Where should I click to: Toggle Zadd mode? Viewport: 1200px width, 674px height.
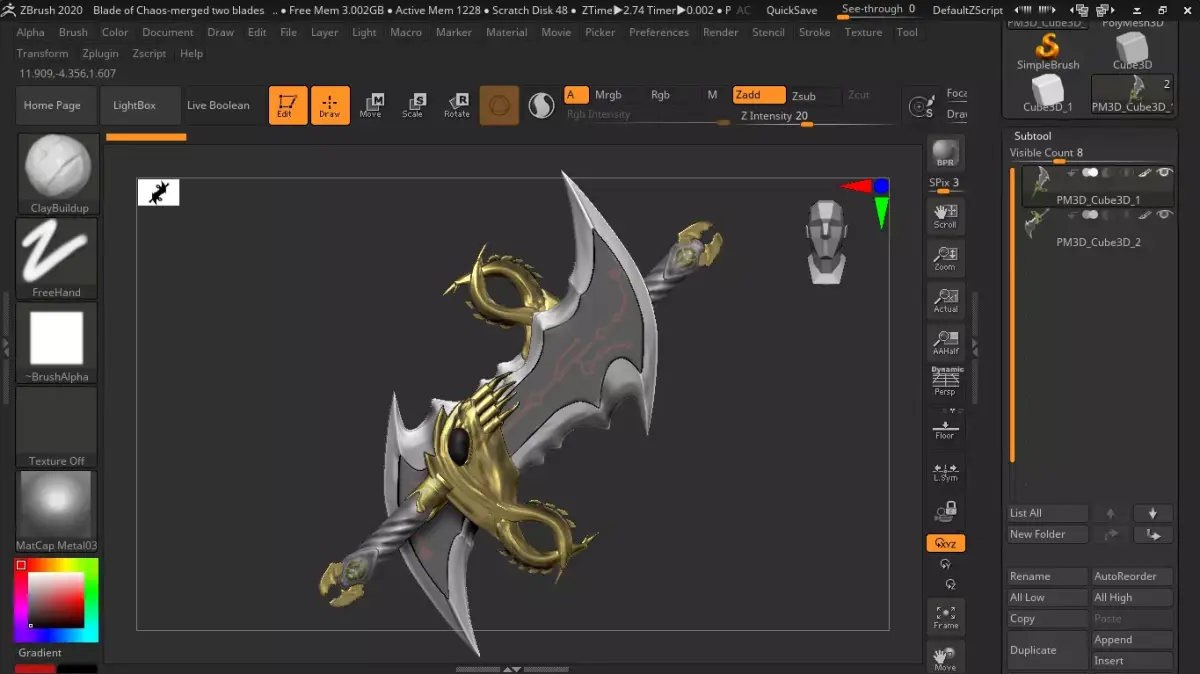[759, 95]
